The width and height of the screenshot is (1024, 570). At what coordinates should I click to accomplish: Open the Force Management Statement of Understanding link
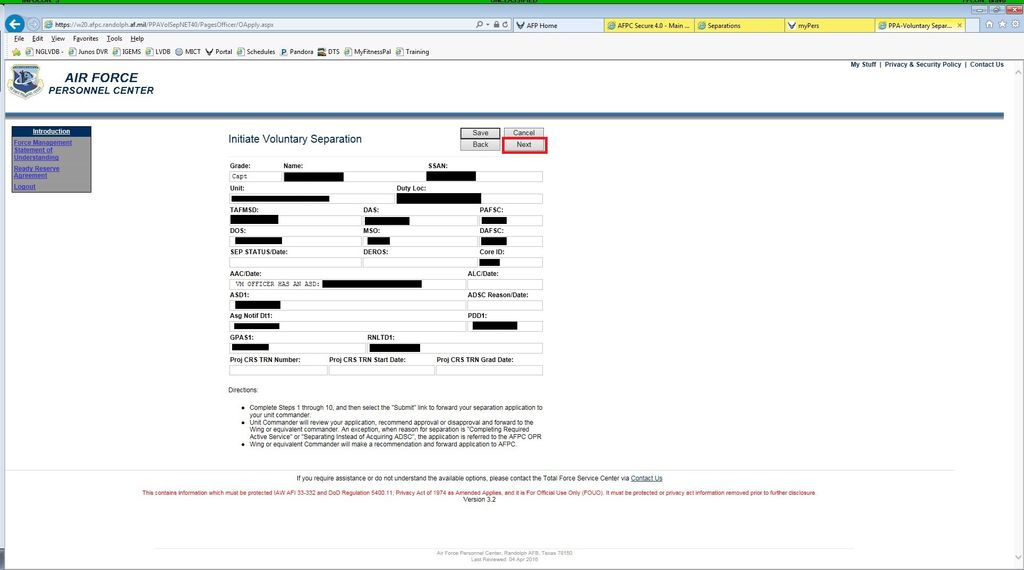[42, 150]
